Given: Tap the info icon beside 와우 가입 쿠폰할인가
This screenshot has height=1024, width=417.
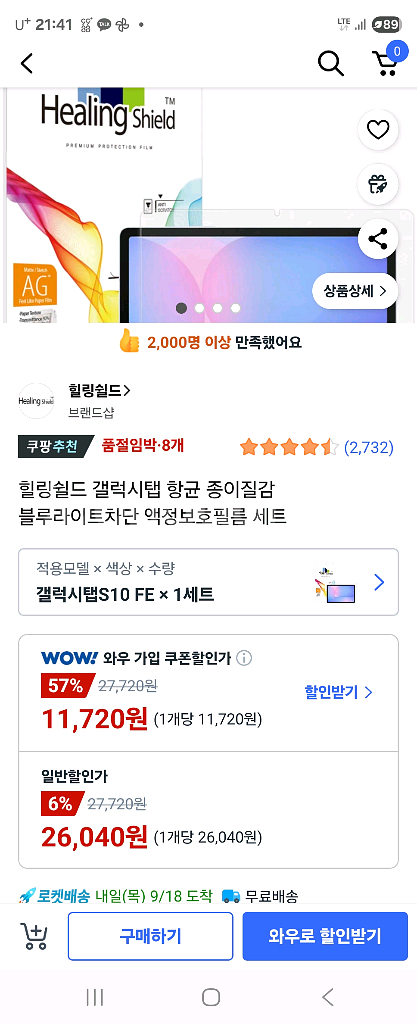Looking at the screenshot, I should [243, 658].
